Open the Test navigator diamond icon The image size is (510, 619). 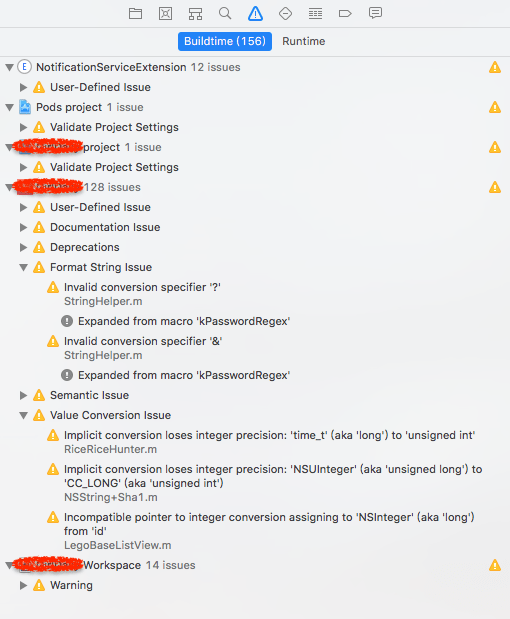click(285, 14)
